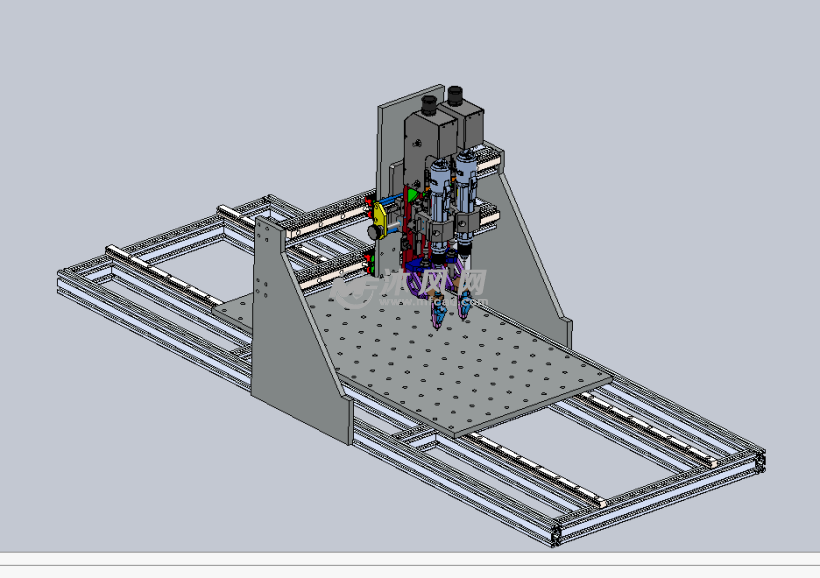Screen dimensions: 820x578
Task: Select the black round knob beside yellow bracket
Action: pyautogui.click(x=374, y=232)
